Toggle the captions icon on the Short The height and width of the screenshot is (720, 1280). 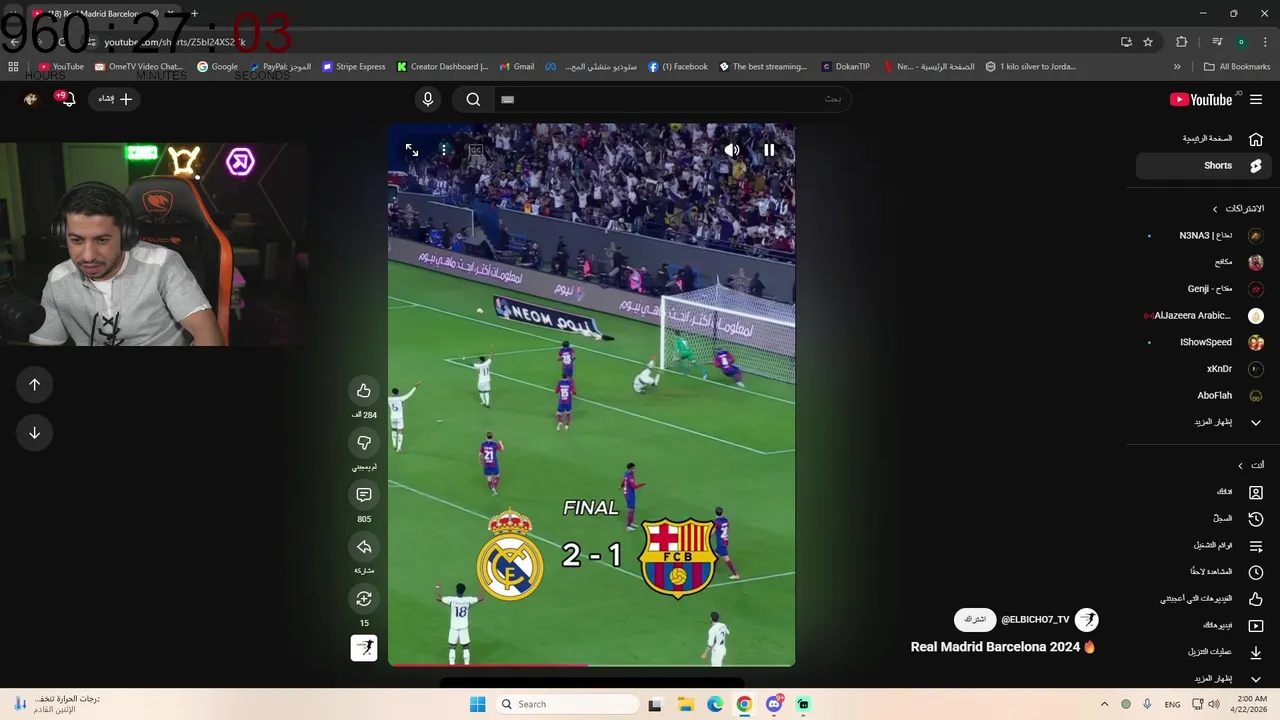pos(476,150)
